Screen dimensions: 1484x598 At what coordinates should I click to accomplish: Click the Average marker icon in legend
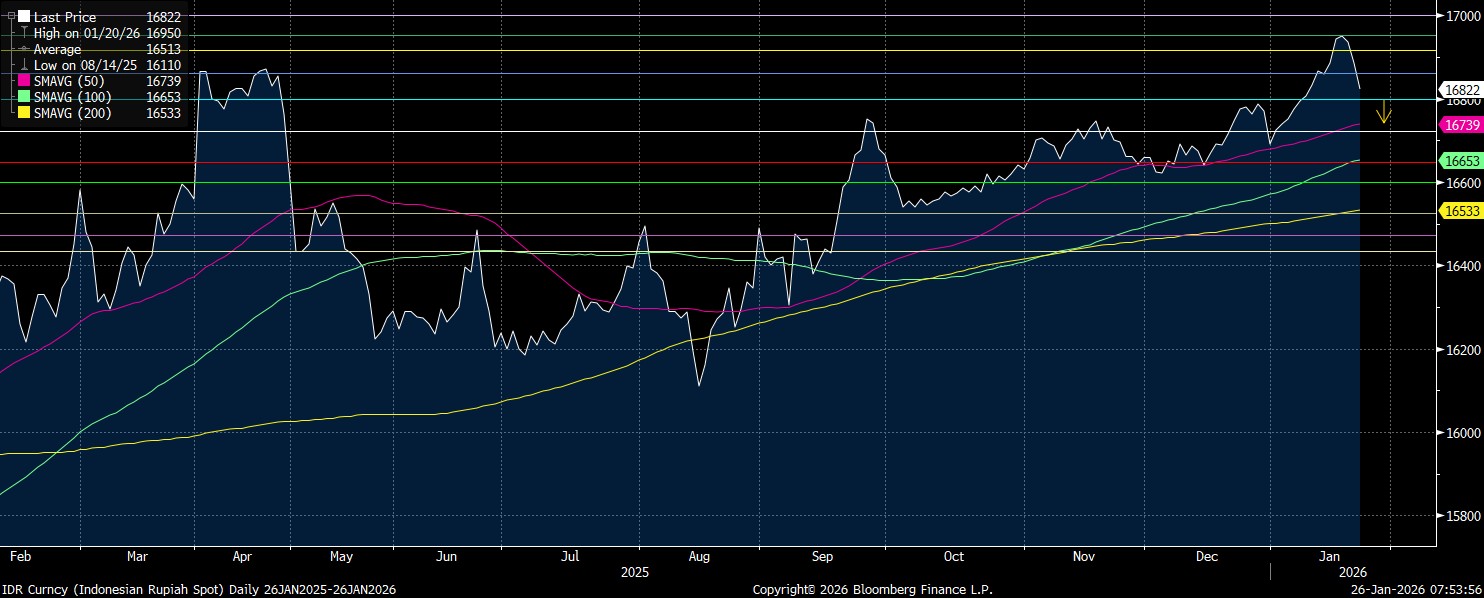pos(25,49)
